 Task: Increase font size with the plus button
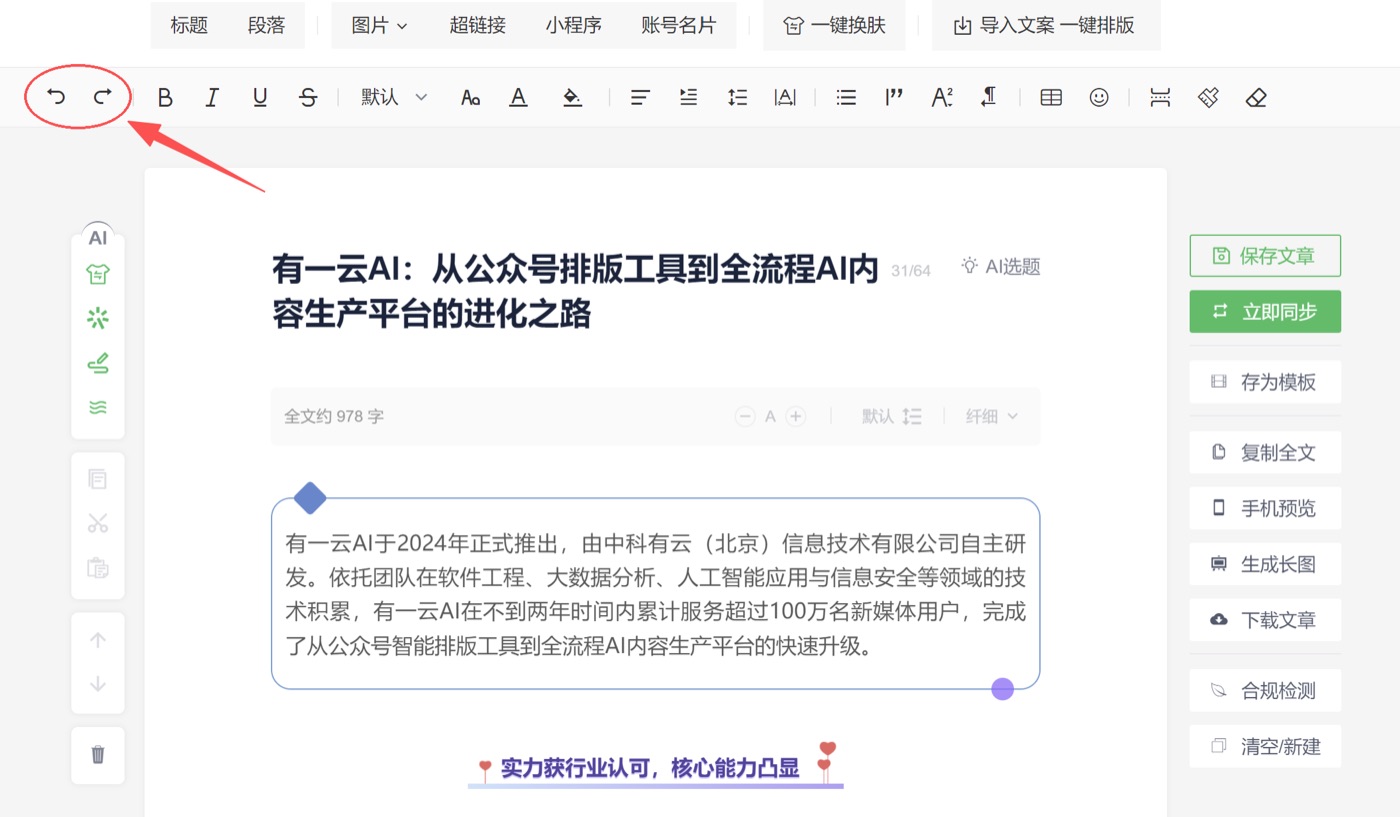click(796, 416)
